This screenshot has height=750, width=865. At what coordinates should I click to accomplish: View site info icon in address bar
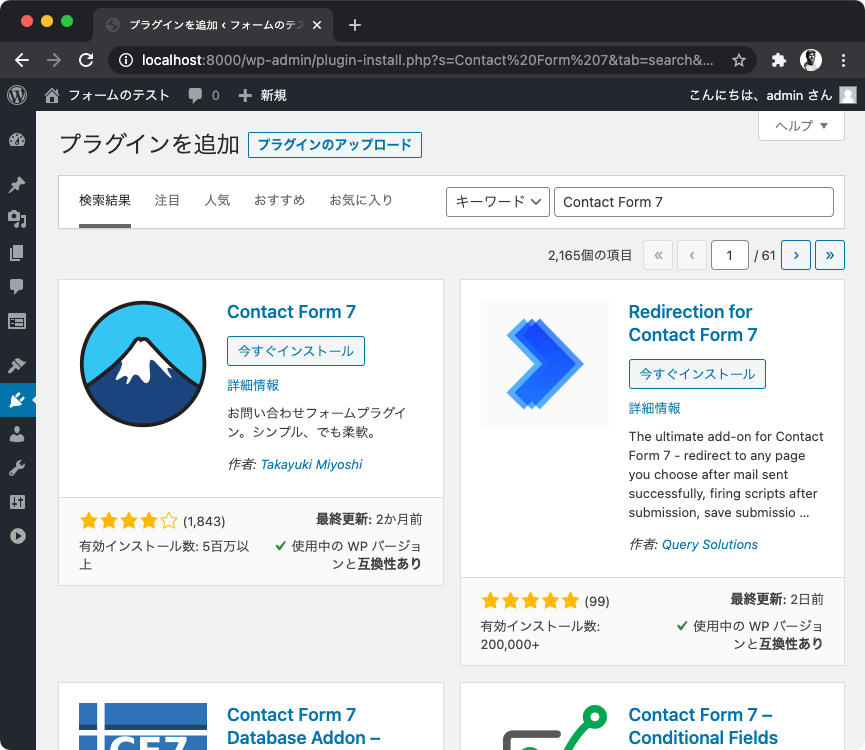point(126,60)
